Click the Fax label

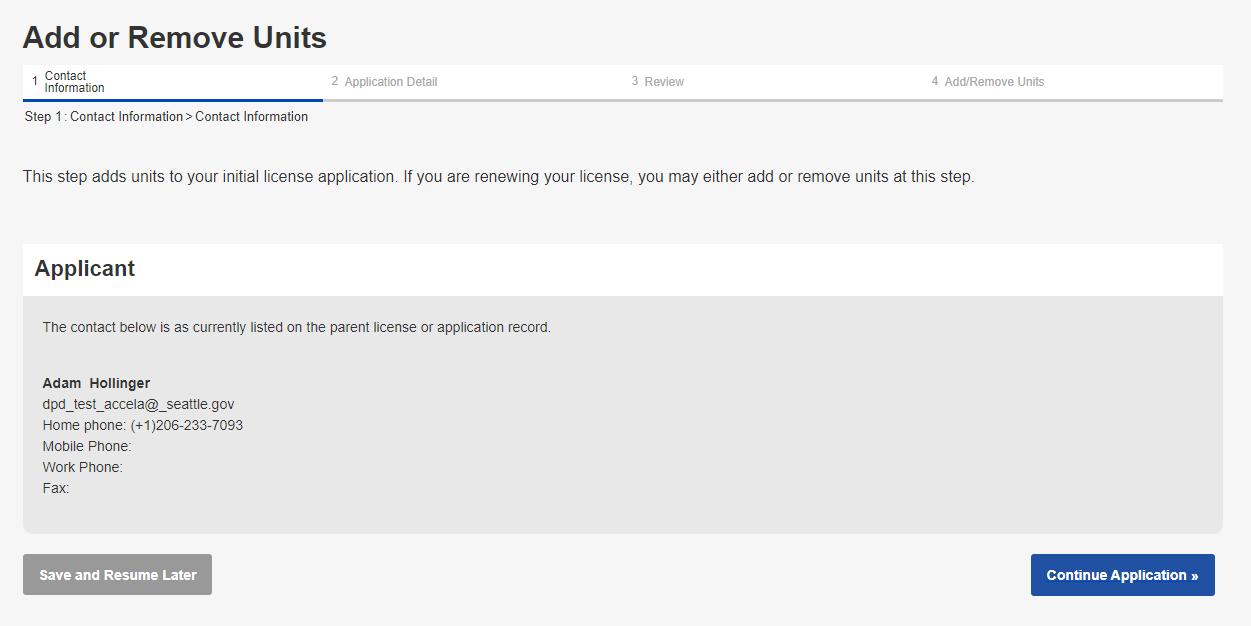coord(56,488)
